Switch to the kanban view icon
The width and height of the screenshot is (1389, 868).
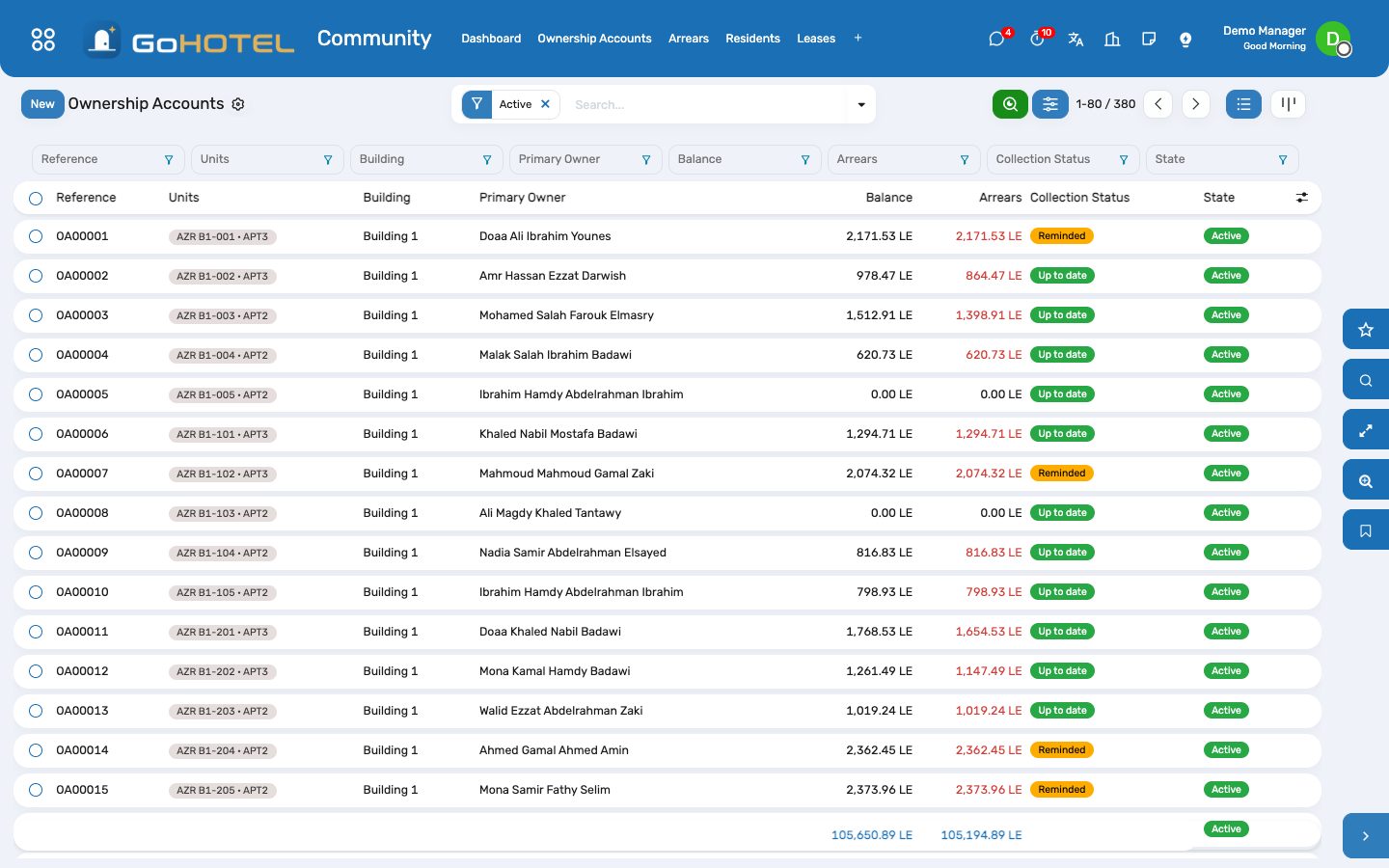(x=1288, y=104)
